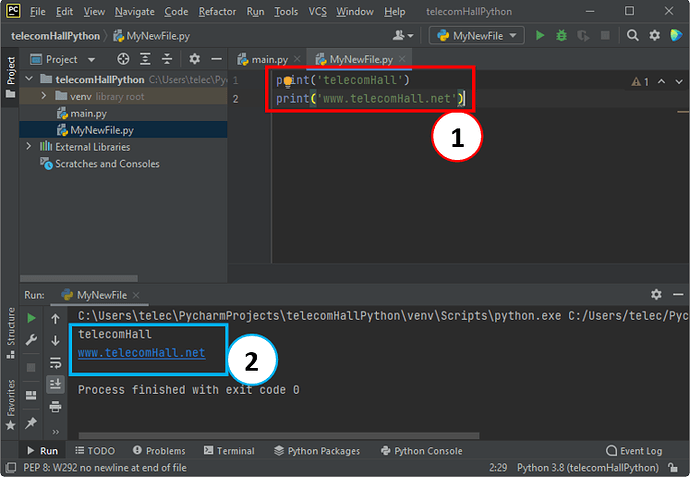The height and width of the screenshot is (477, 690).
Task: Open the File menu
Action: pos(37,12)
